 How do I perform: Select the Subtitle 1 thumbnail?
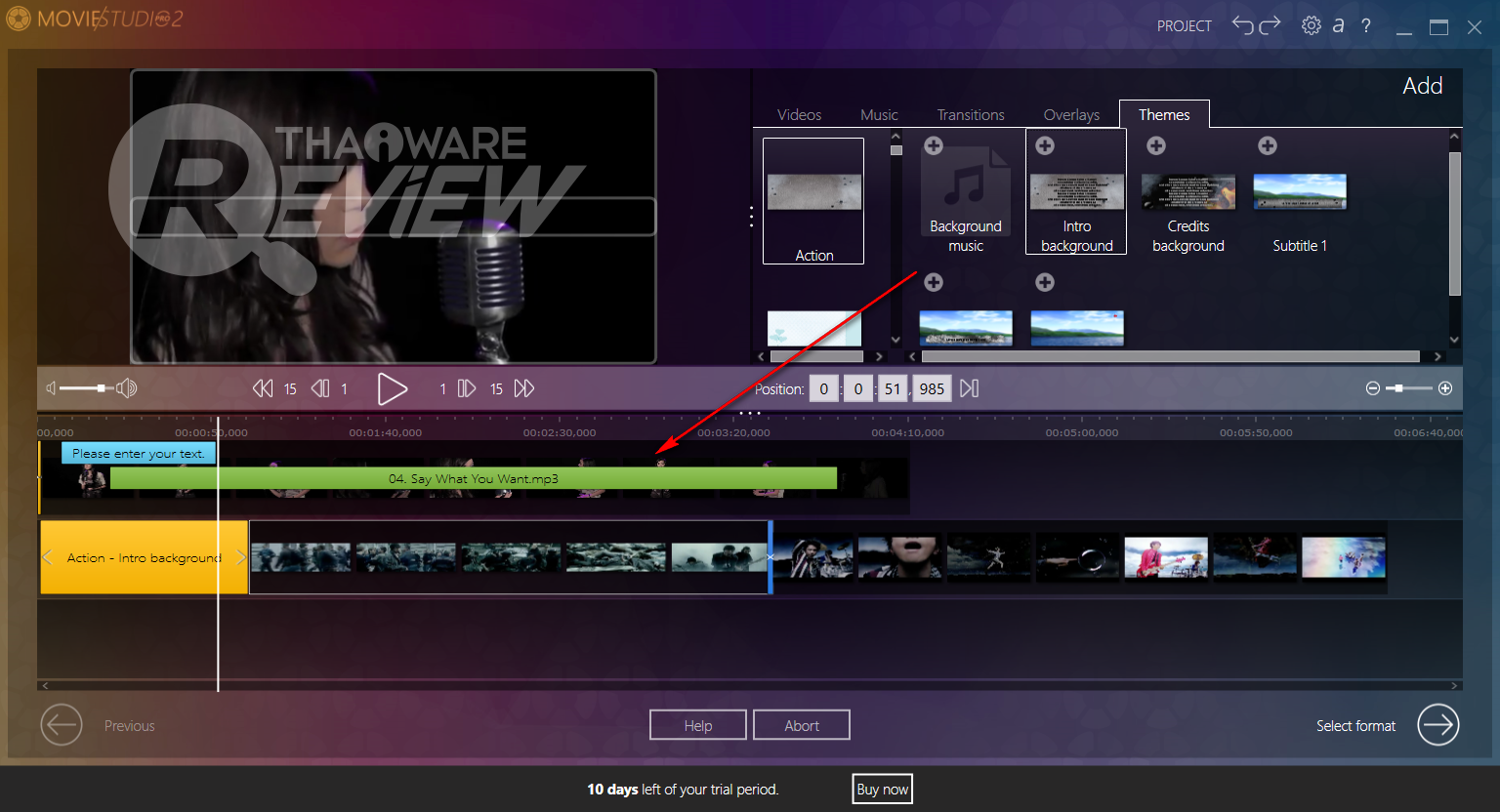coord(1300,191)
